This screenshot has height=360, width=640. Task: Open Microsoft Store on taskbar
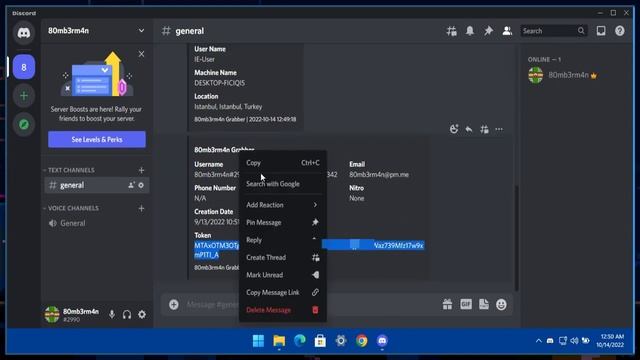[320, 341]
